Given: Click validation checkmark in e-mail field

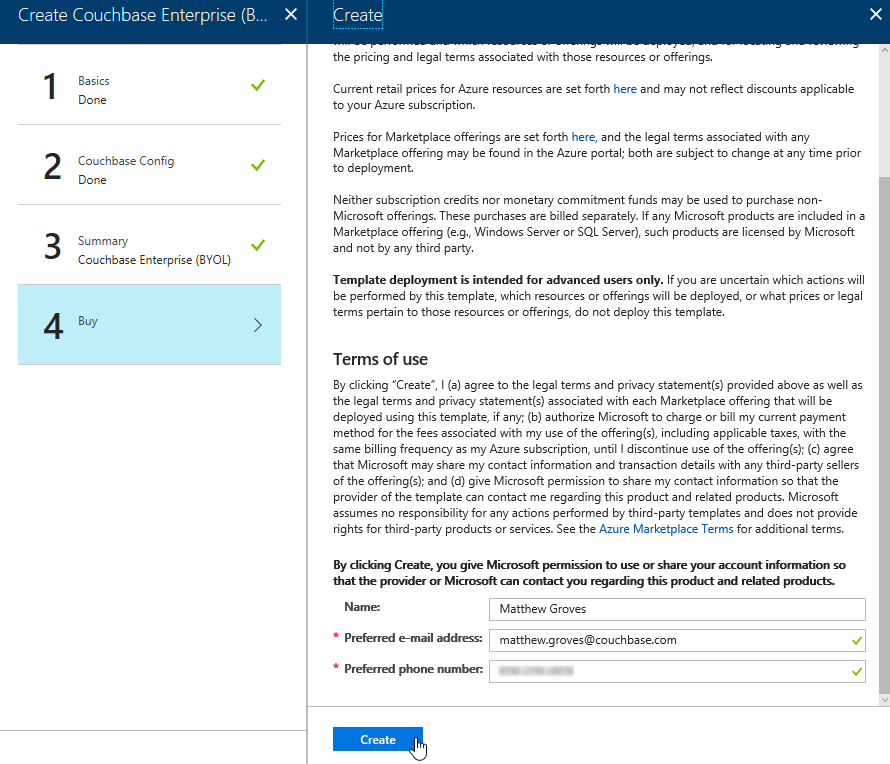Looking at the screenshot, I should tap(857, 641).
